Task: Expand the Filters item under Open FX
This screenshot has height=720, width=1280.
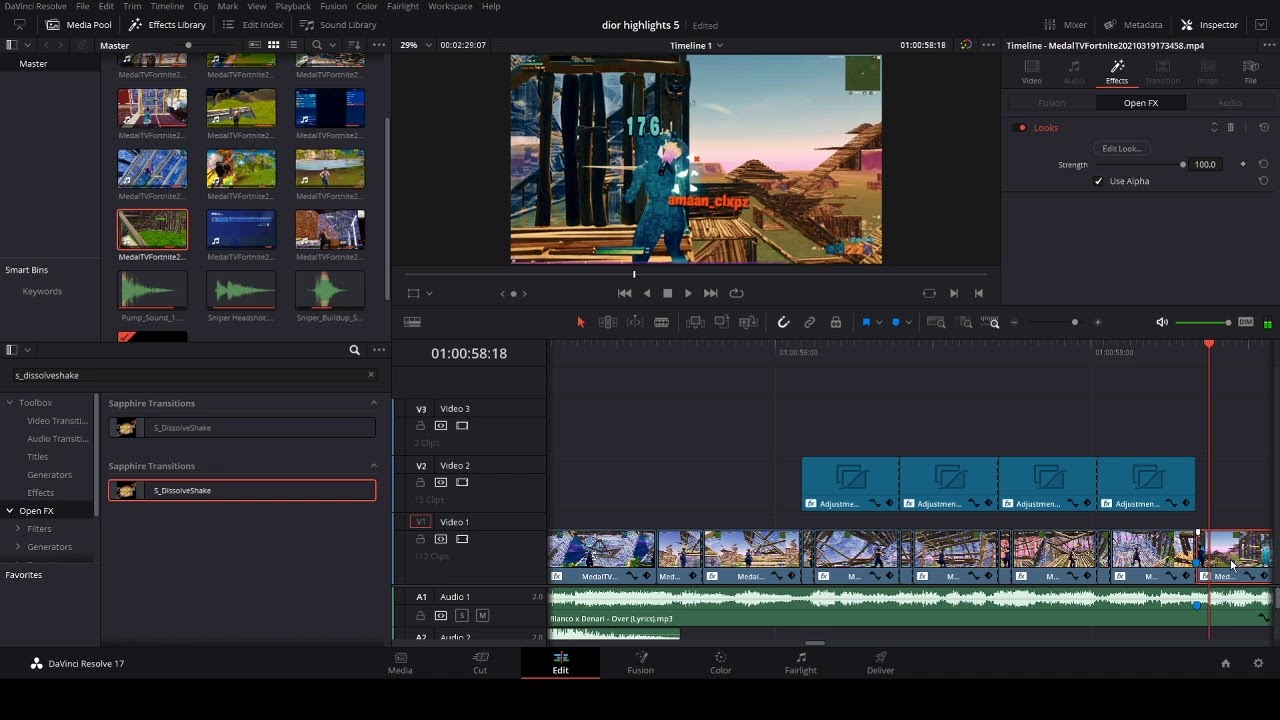Action: coord(18,529)
